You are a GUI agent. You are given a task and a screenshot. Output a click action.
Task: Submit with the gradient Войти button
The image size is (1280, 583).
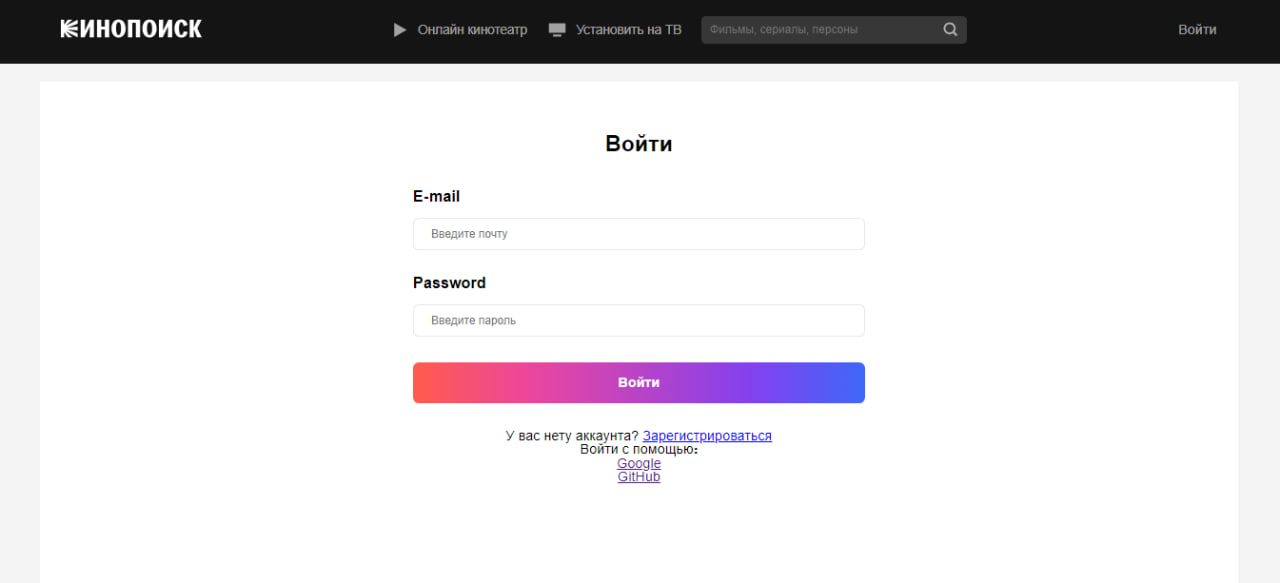click(639, 383)
